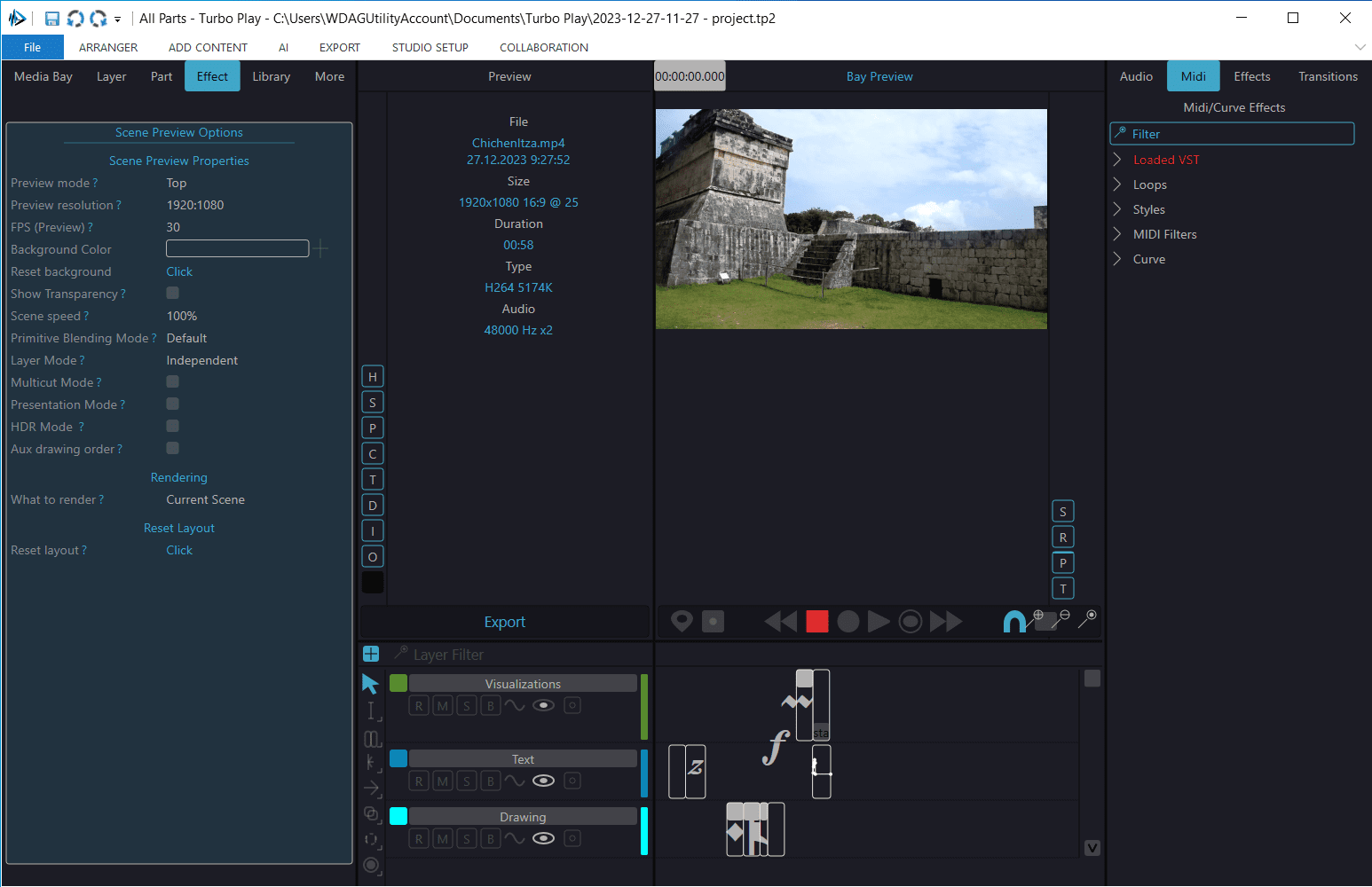Click the 00:00:00.000 timecode field
Image resolution: width=1372 pixels, height=887 pixels.
pyautogui.click(x=690, y=76)
